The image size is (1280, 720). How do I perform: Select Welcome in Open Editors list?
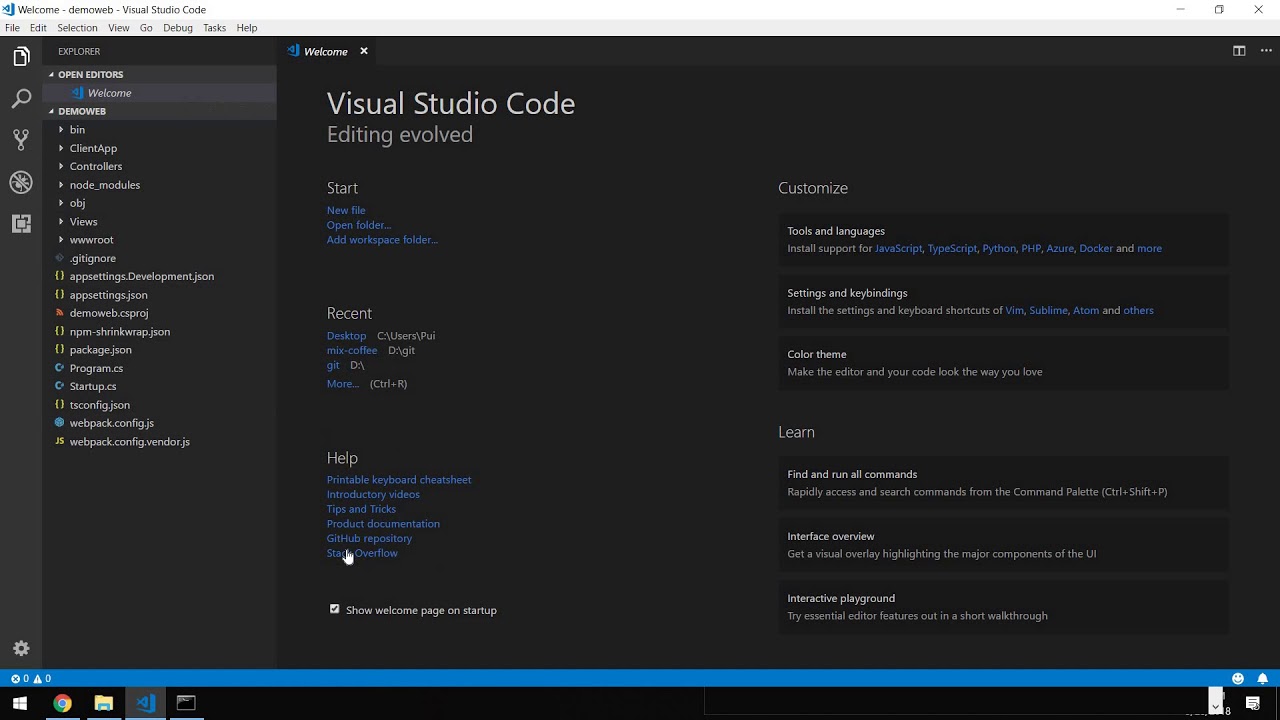[160, 93]
